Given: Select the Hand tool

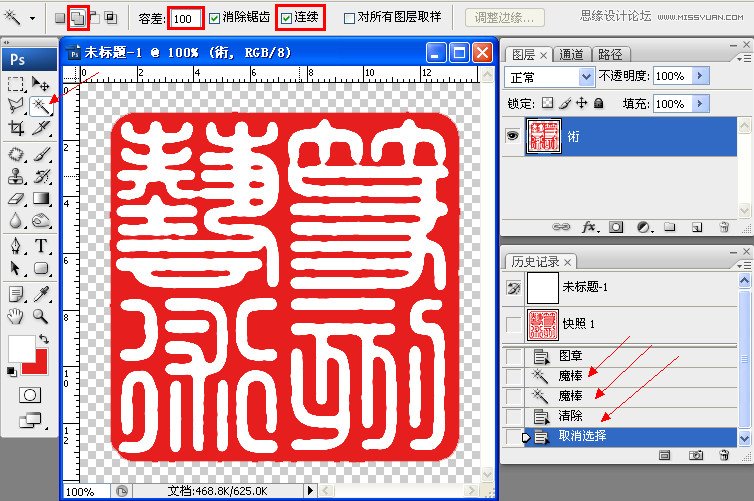Looking at the screenshot, I should 15,316.
